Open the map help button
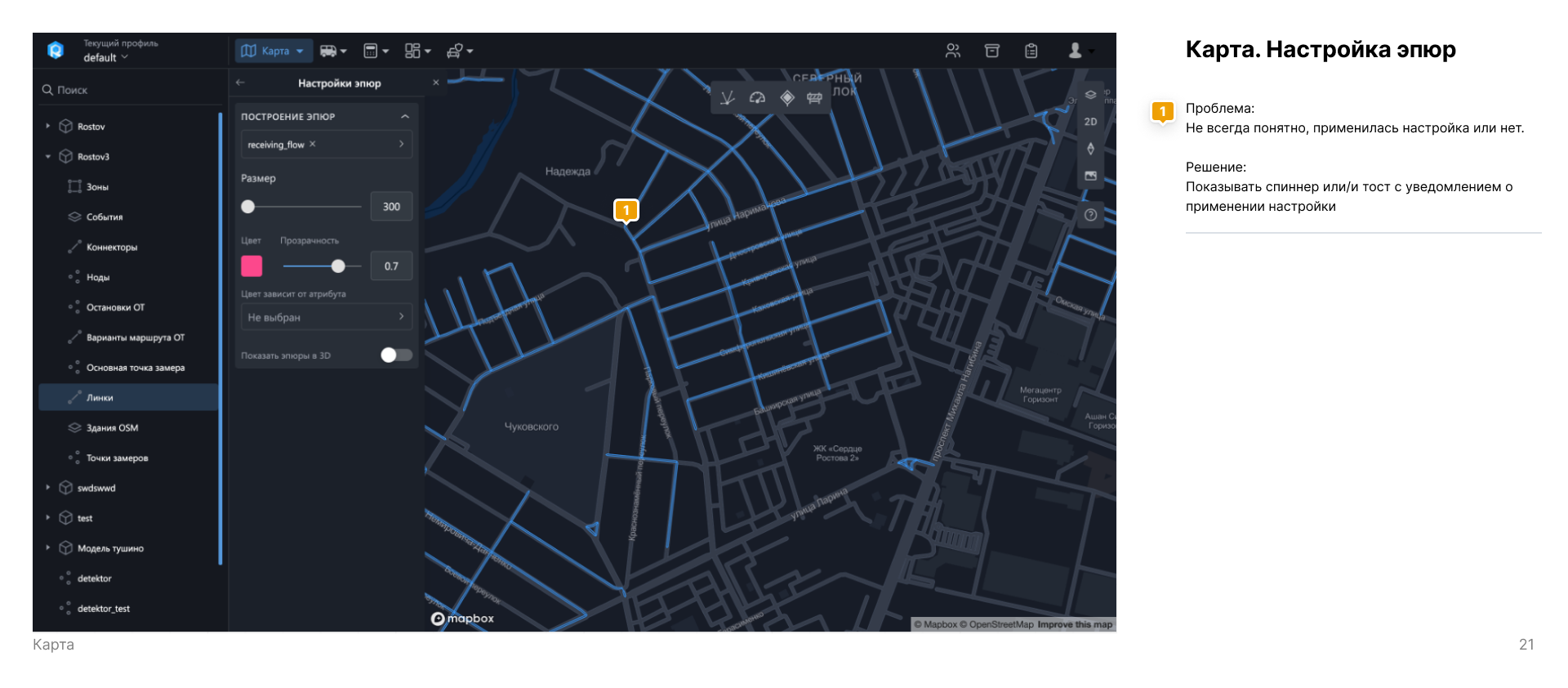Screen dimensions: 1568x688 click(x=1090, y=215)
